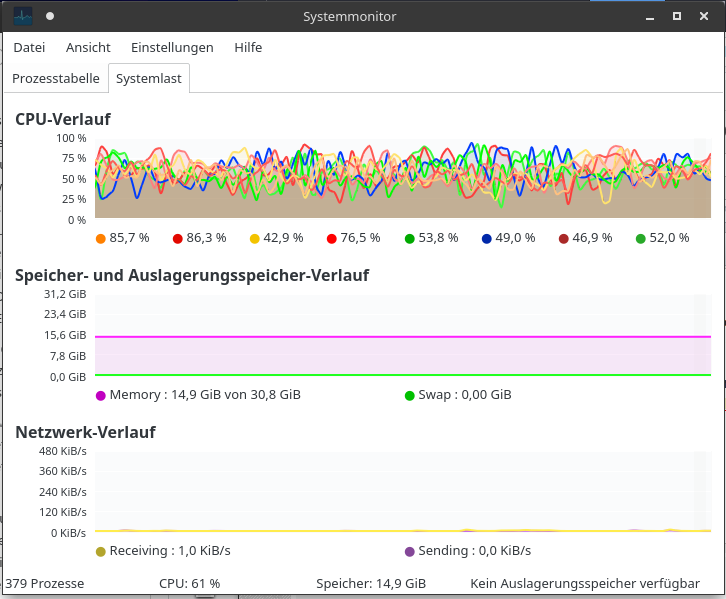This screenshot has width=726, height=599.
Task: Click the purple Sending color swatch
Action: coord(410,551)
